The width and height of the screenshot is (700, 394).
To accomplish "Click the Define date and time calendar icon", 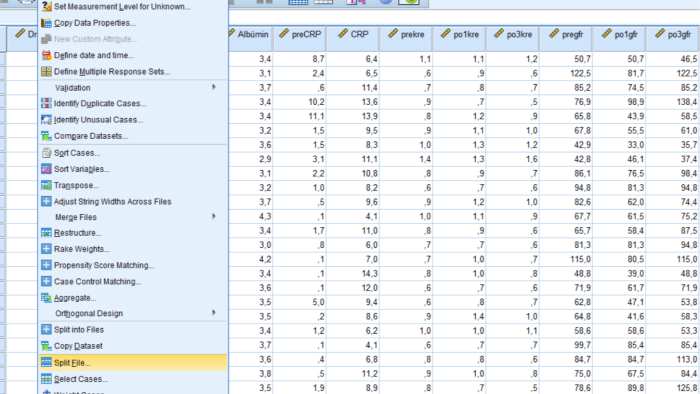I will [x=46, y=55].
